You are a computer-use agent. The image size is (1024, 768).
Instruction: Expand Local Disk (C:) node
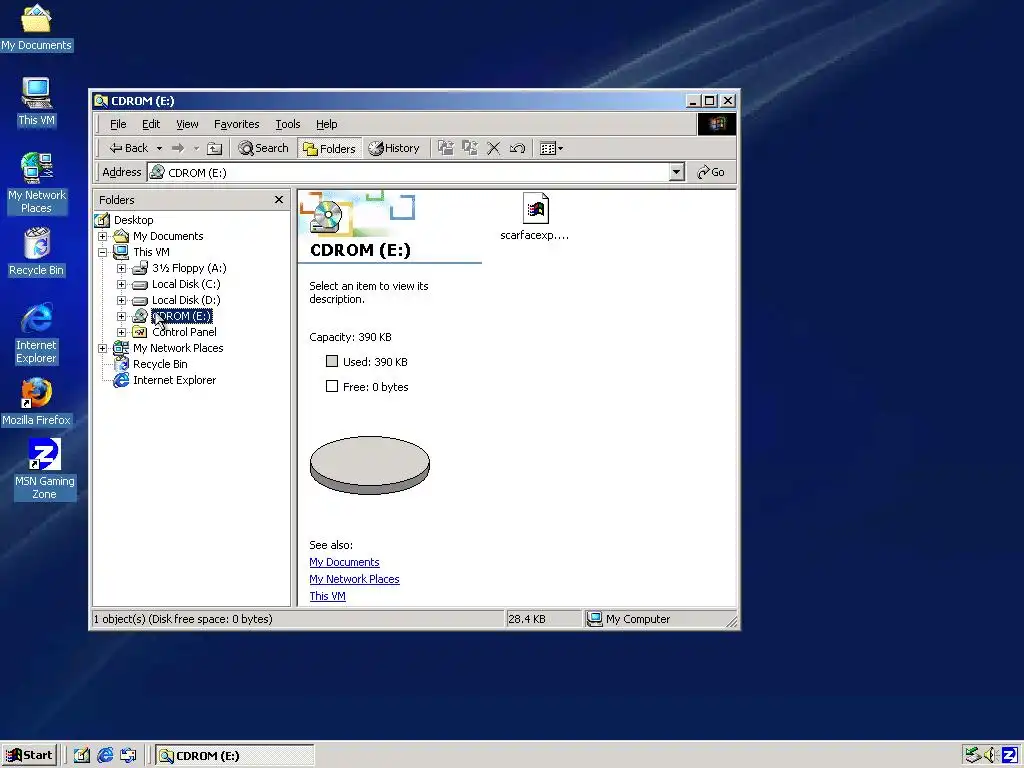[121, 284]
